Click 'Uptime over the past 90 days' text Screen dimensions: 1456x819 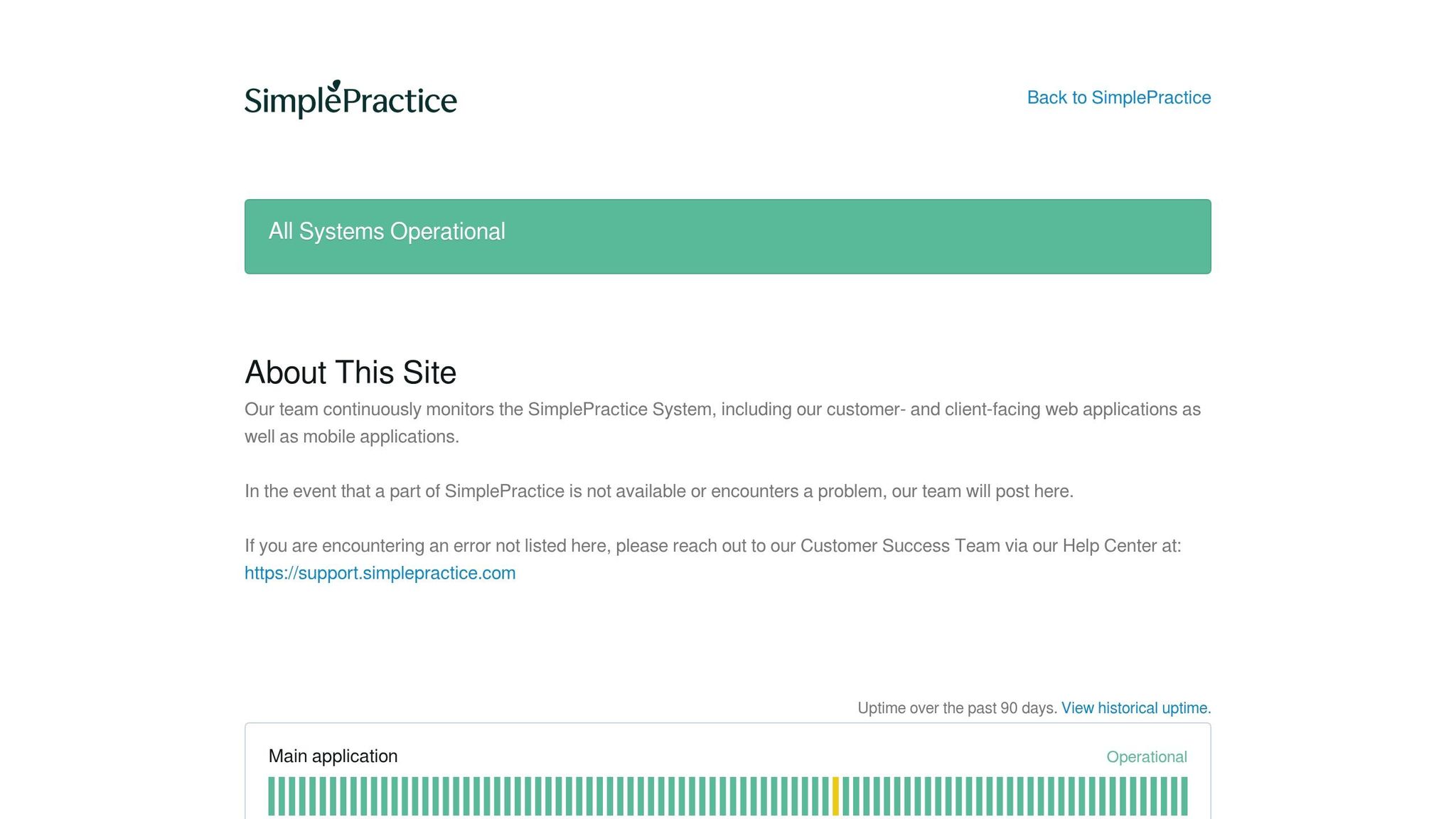957,708
